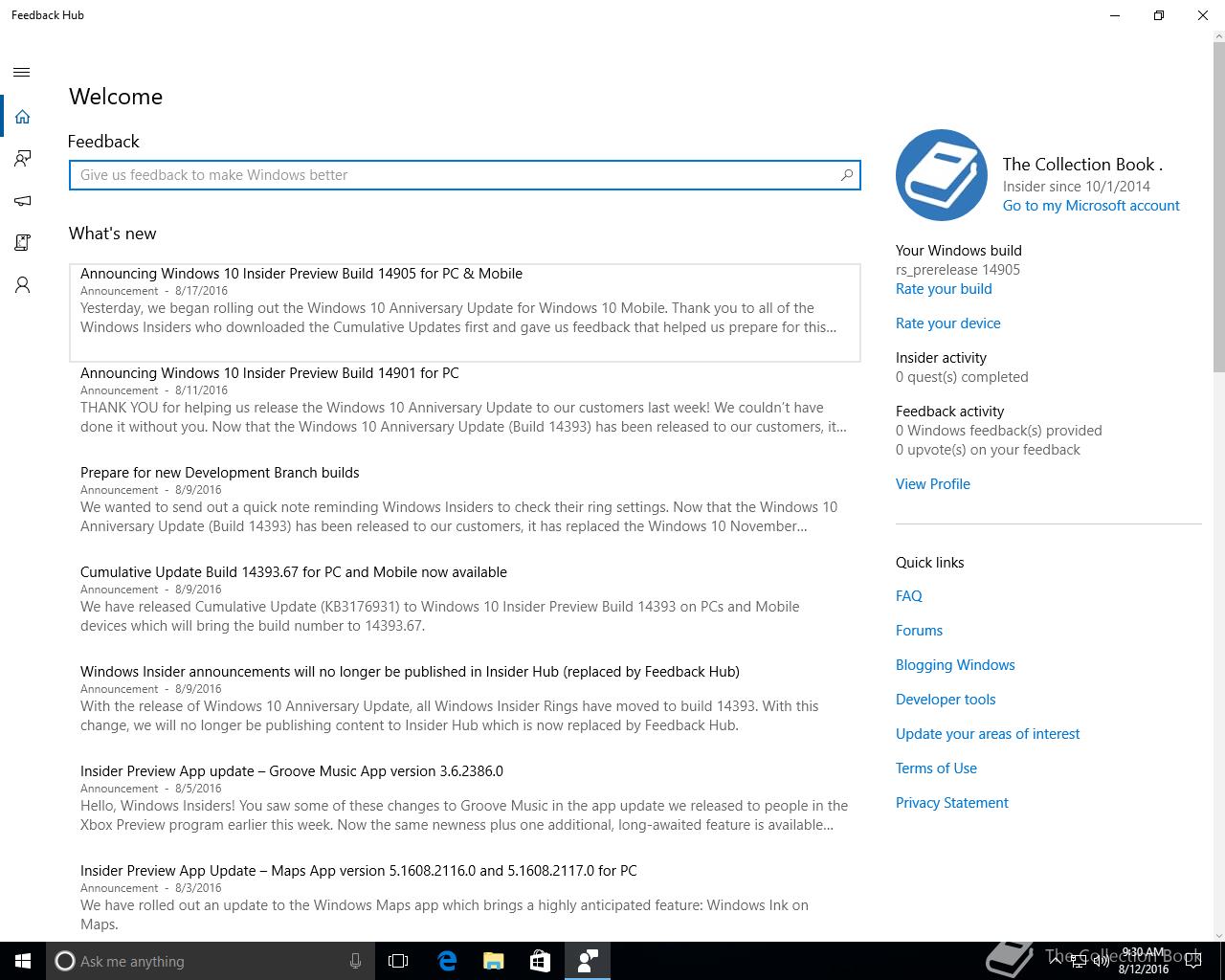The image size is (1225, 980).
Task: Click the taskbar clock showing 9:30 AM
Action: click(1143, 961)
